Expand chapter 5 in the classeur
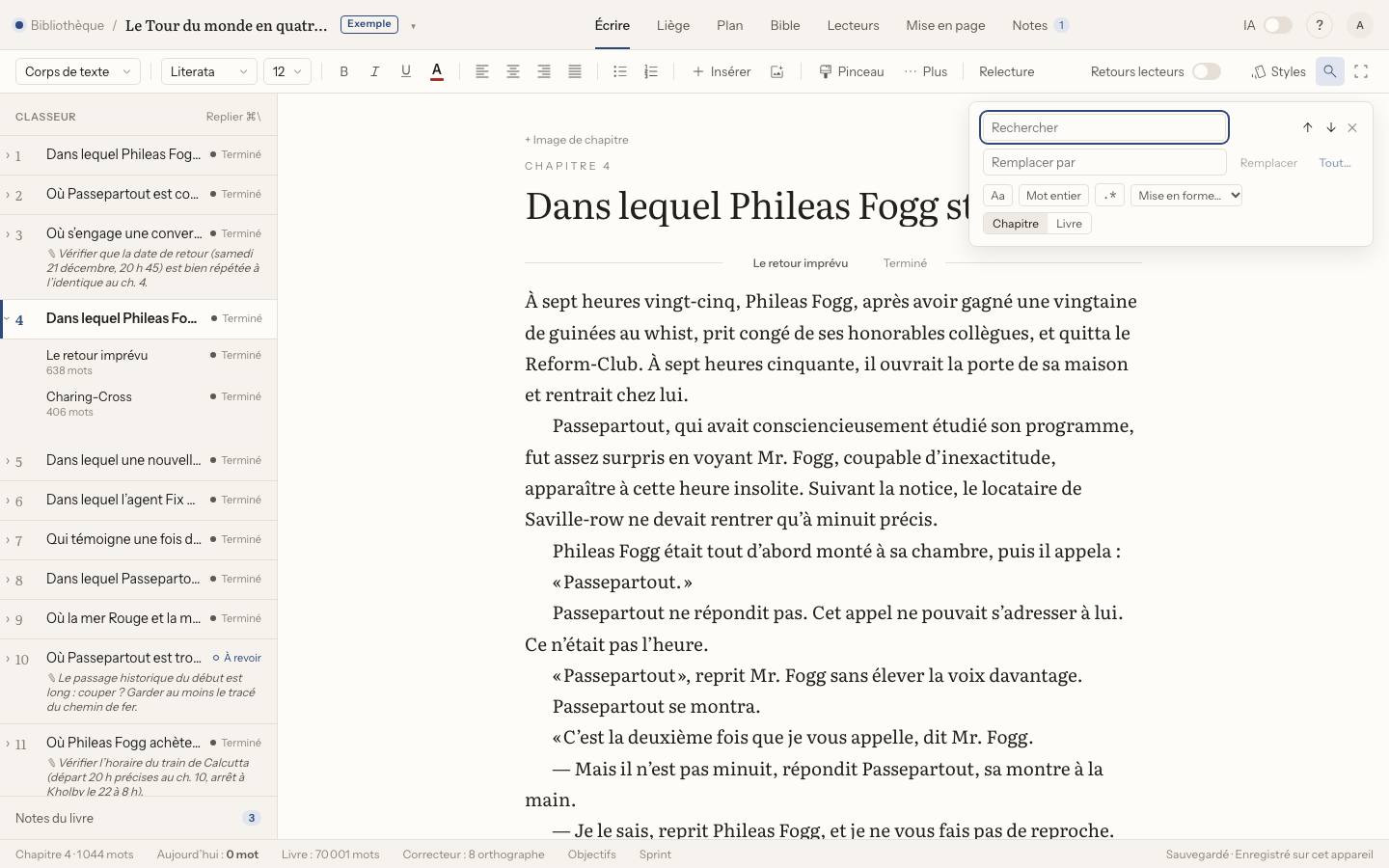1389x868 pixels. tap(8, 461)
